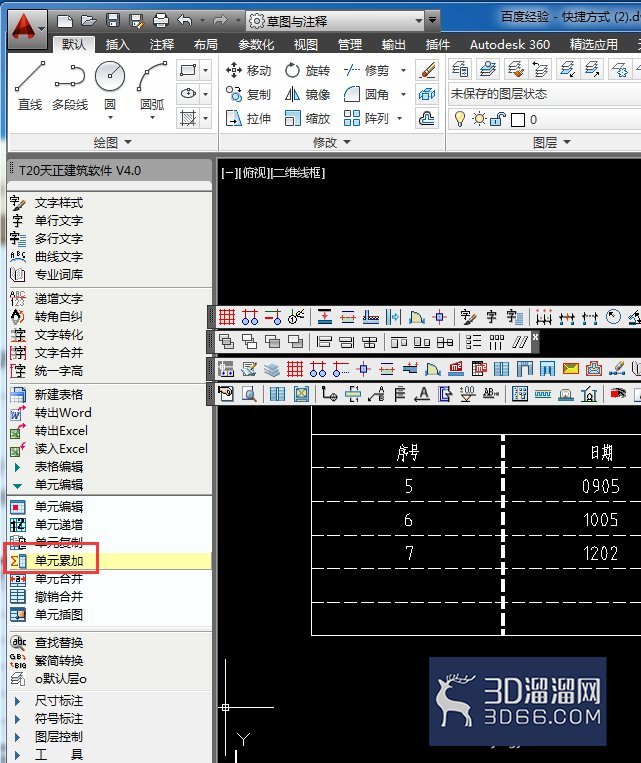Click 单元合并 in the Tangent menu
The height and width of the screenshot is (763, 641).
click(59, 579)
